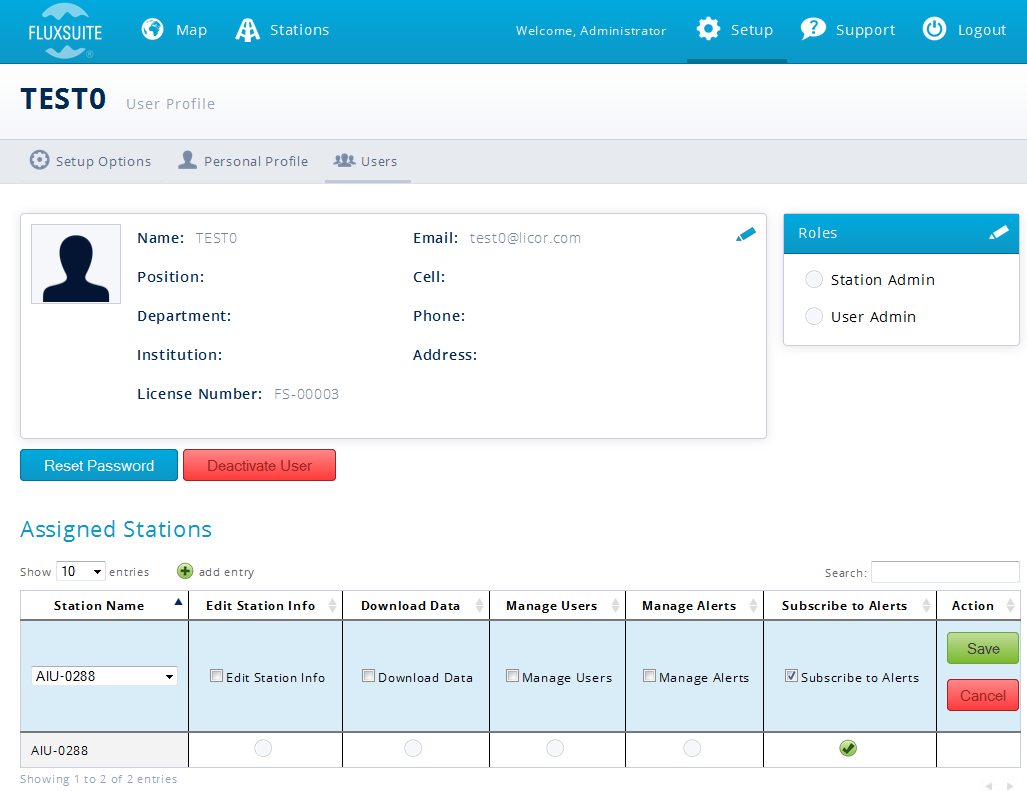Select the User Admin role
Screen dimensions: 1027x791
click(814, 316)
